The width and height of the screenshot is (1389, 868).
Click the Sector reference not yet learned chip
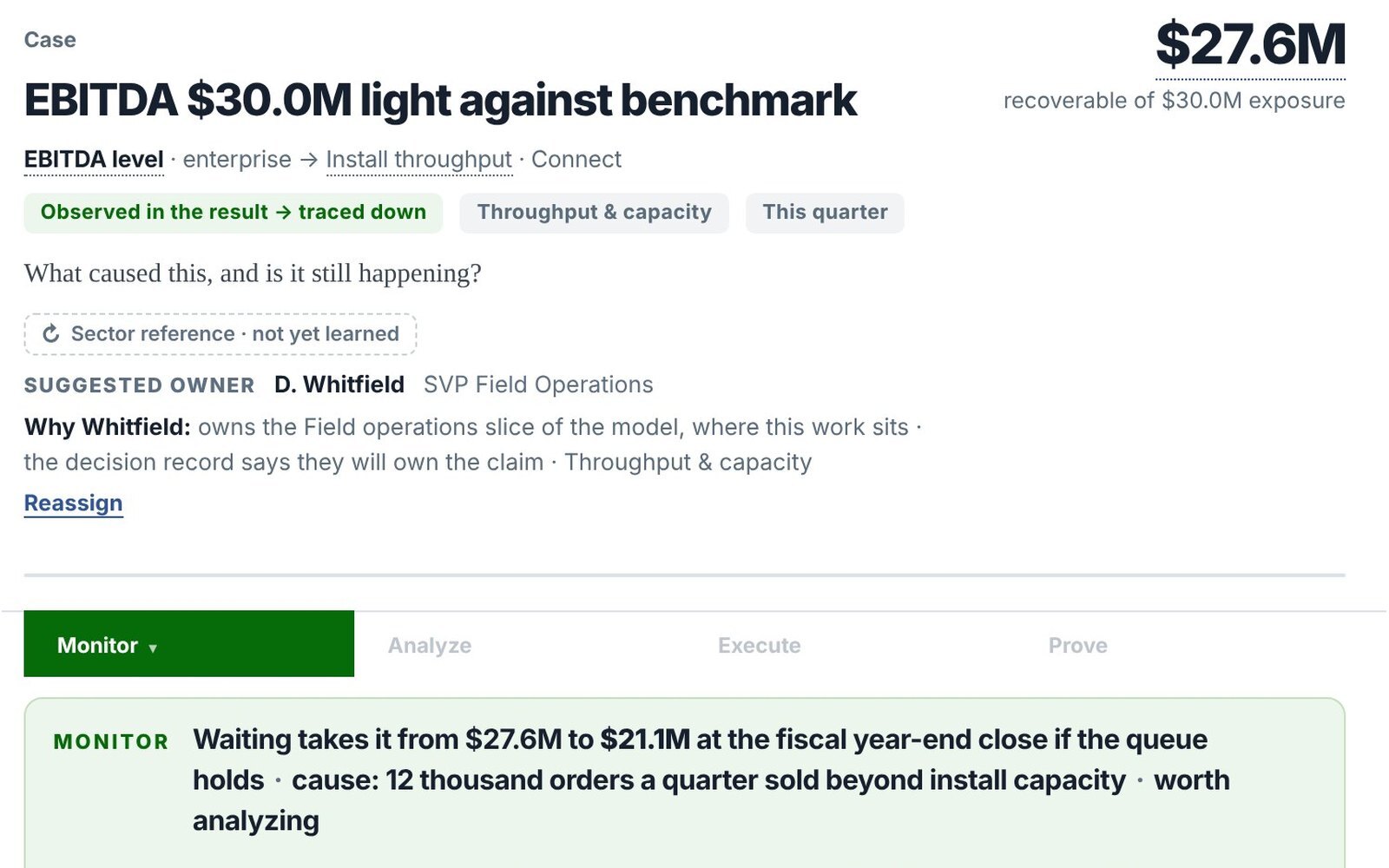pyautogui.click(x=221, y=334)
